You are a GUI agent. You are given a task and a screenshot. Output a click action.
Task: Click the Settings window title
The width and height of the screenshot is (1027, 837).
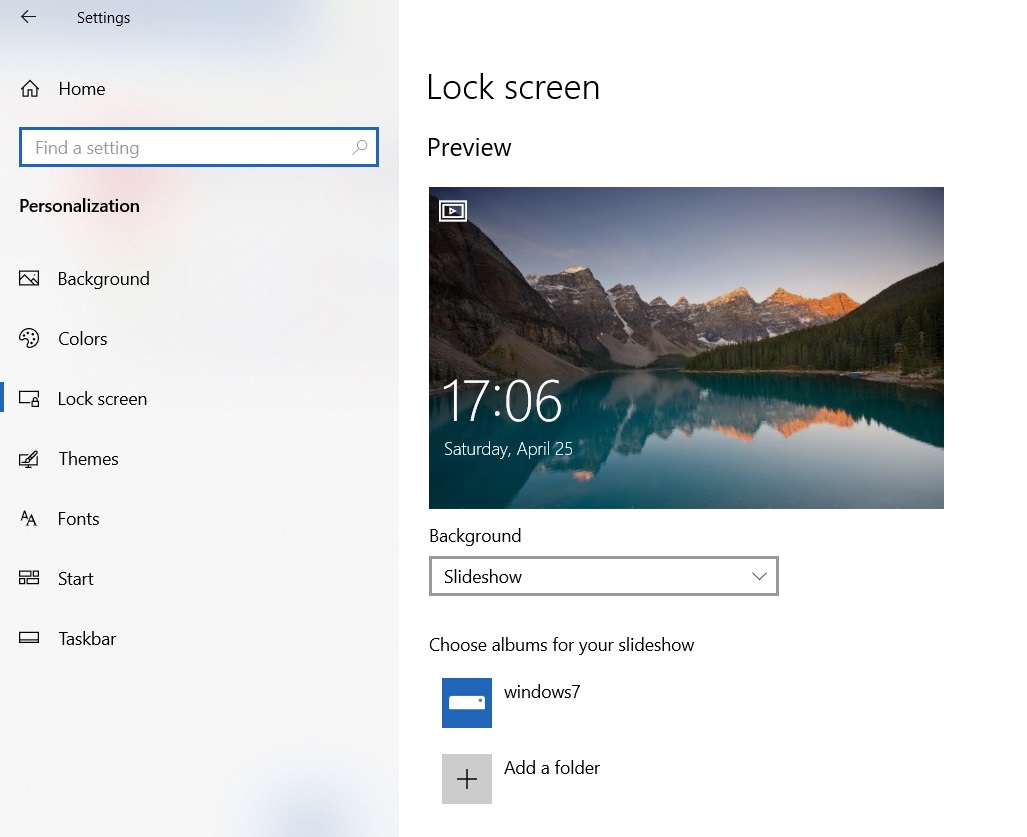pyautogui.click(x=103, y=18)
